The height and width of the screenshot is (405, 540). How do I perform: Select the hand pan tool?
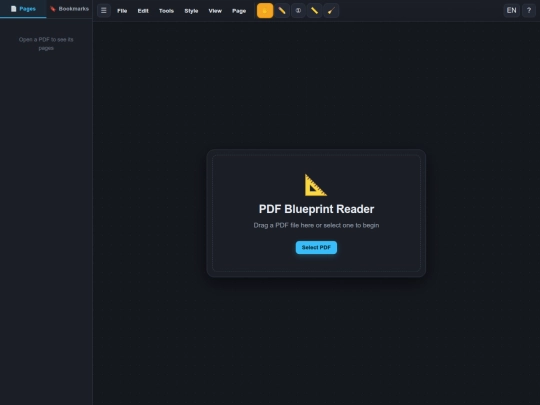[265, 11]
